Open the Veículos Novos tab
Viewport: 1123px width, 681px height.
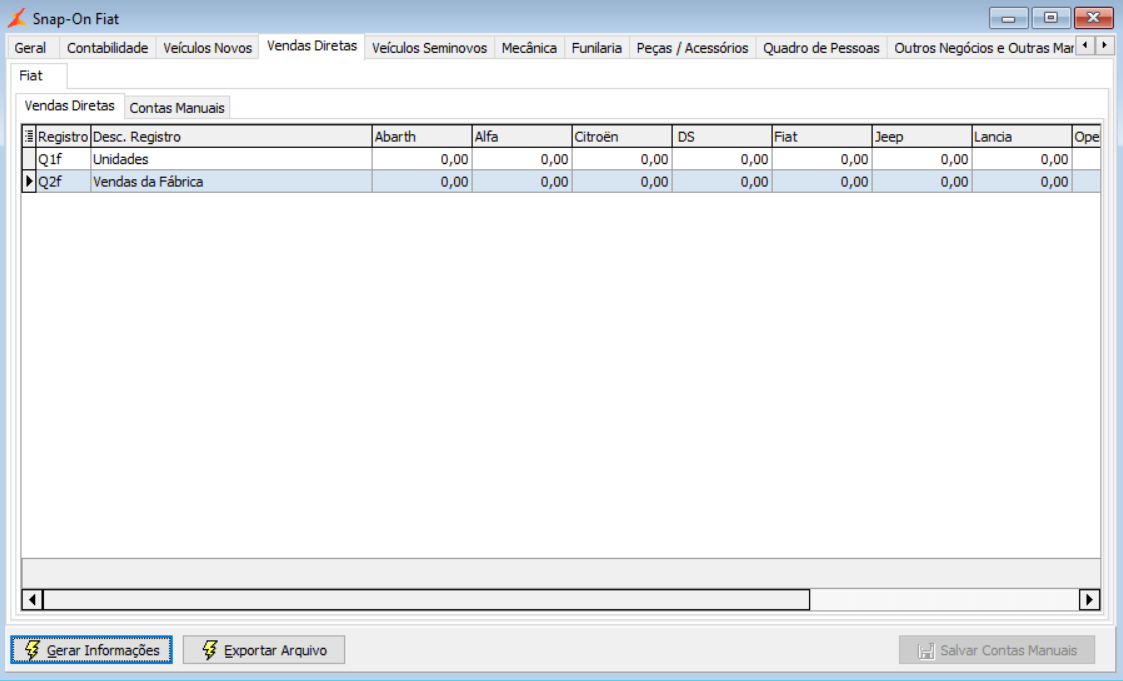click(207, 48)
